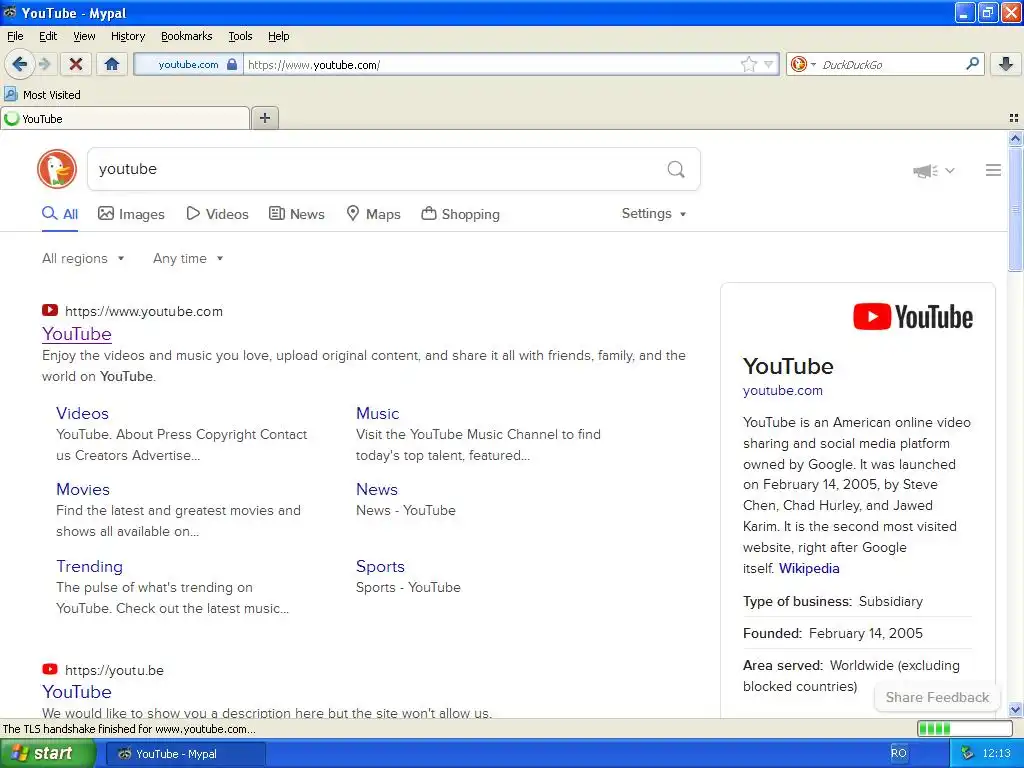Image resolution: width=1024 pixels, height=768 pixels.
Task: Click the browser address bar URL
Action: (490, 64)
